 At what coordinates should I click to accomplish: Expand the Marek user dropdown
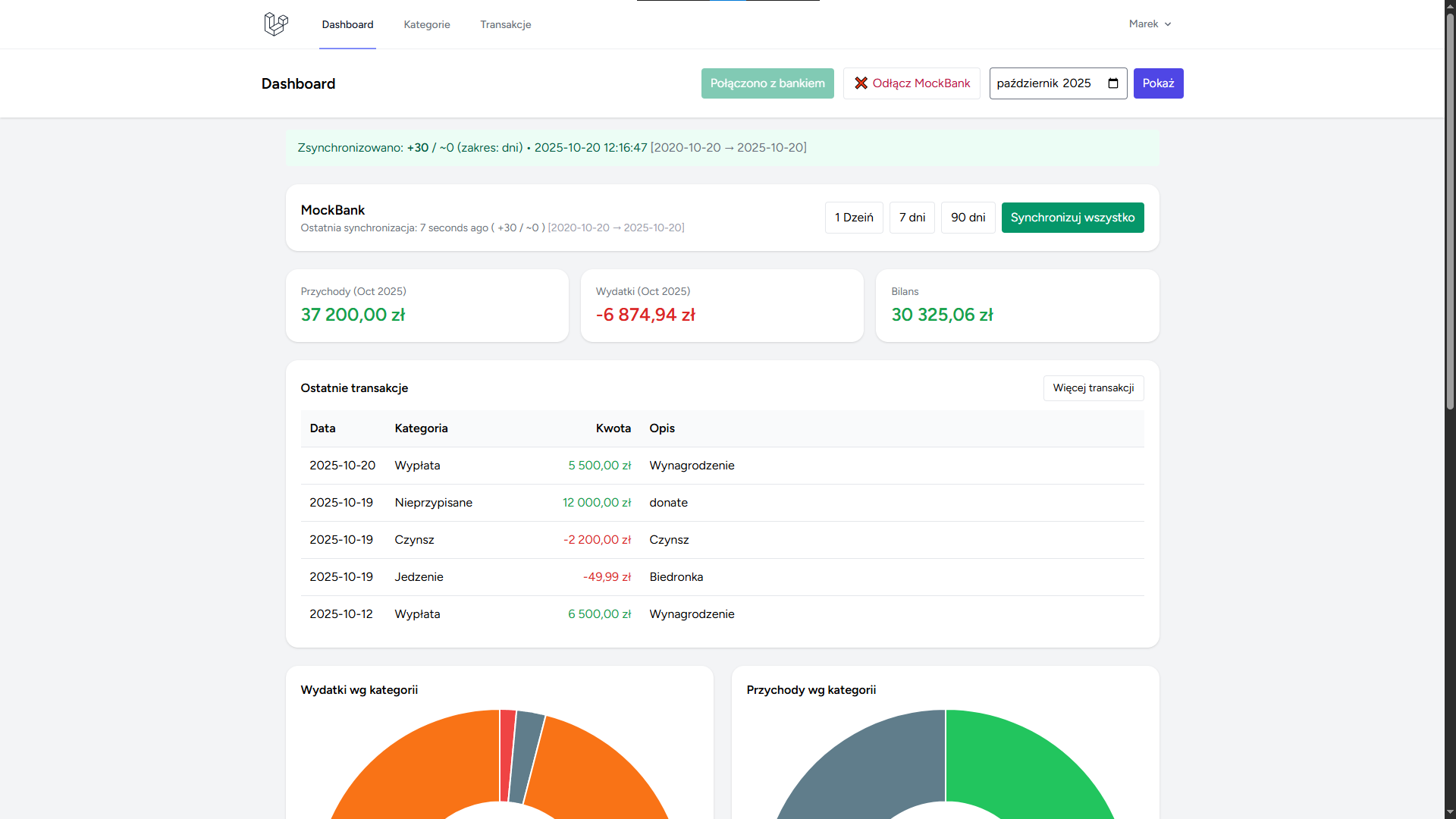tap(1150, 24)
